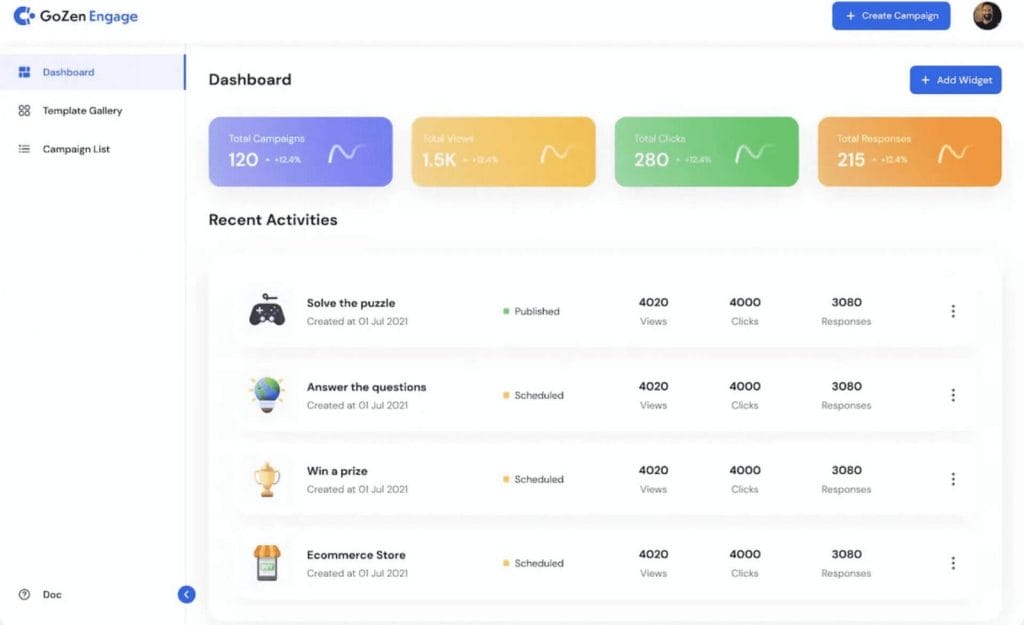Image resolution: width=1024 pixels, height=625 pixels.
Task: Open the Total Responses orange card
Action: [x=909, y=151]
